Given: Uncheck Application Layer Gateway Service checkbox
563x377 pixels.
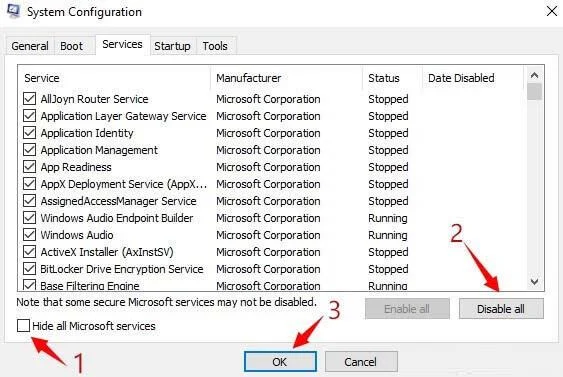Looking at the screenshot, I should click(29, 116).
